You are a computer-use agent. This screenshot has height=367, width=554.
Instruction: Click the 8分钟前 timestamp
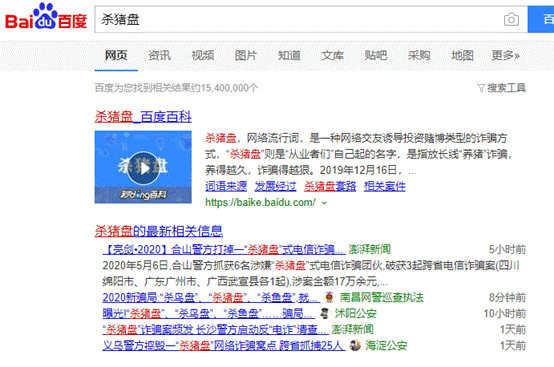pyautogui.click(x=507, y=297)
